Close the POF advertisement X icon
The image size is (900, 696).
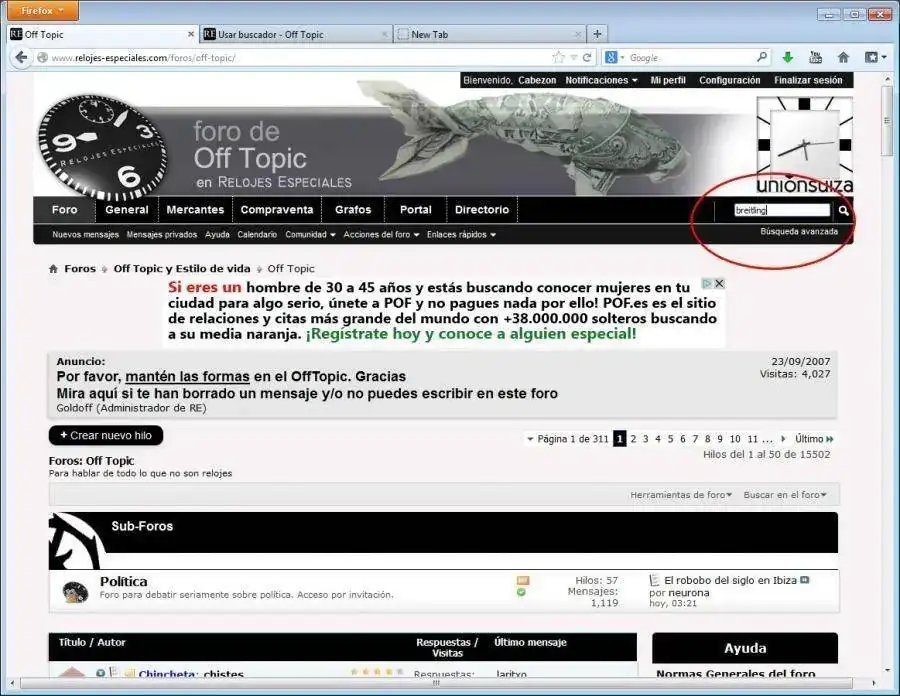(719, 284)
